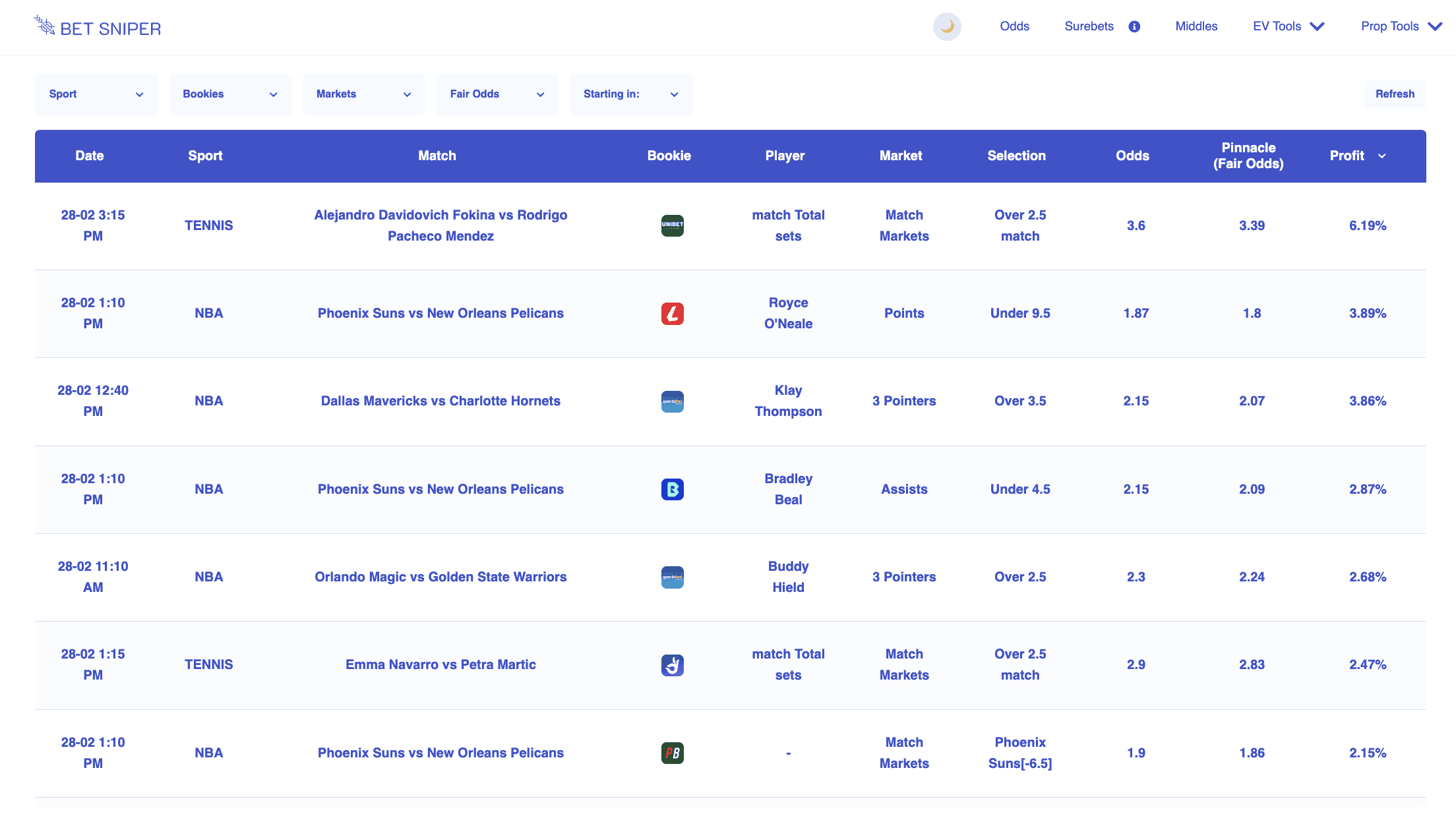
Task: Click selection Under 4.5
Action: tap(1020, 489)
